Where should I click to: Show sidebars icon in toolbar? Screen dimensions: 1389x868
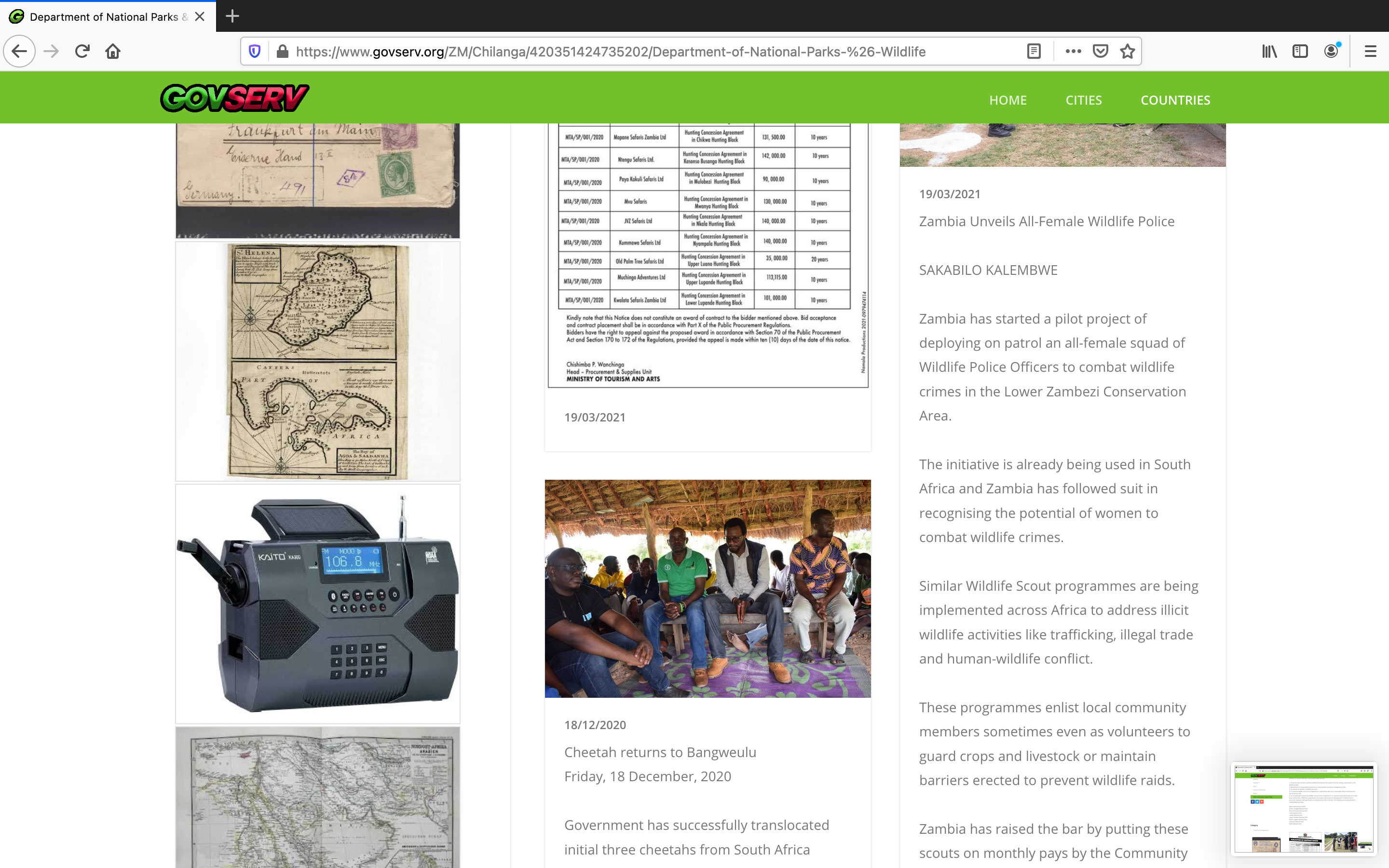click(1300, 52)
